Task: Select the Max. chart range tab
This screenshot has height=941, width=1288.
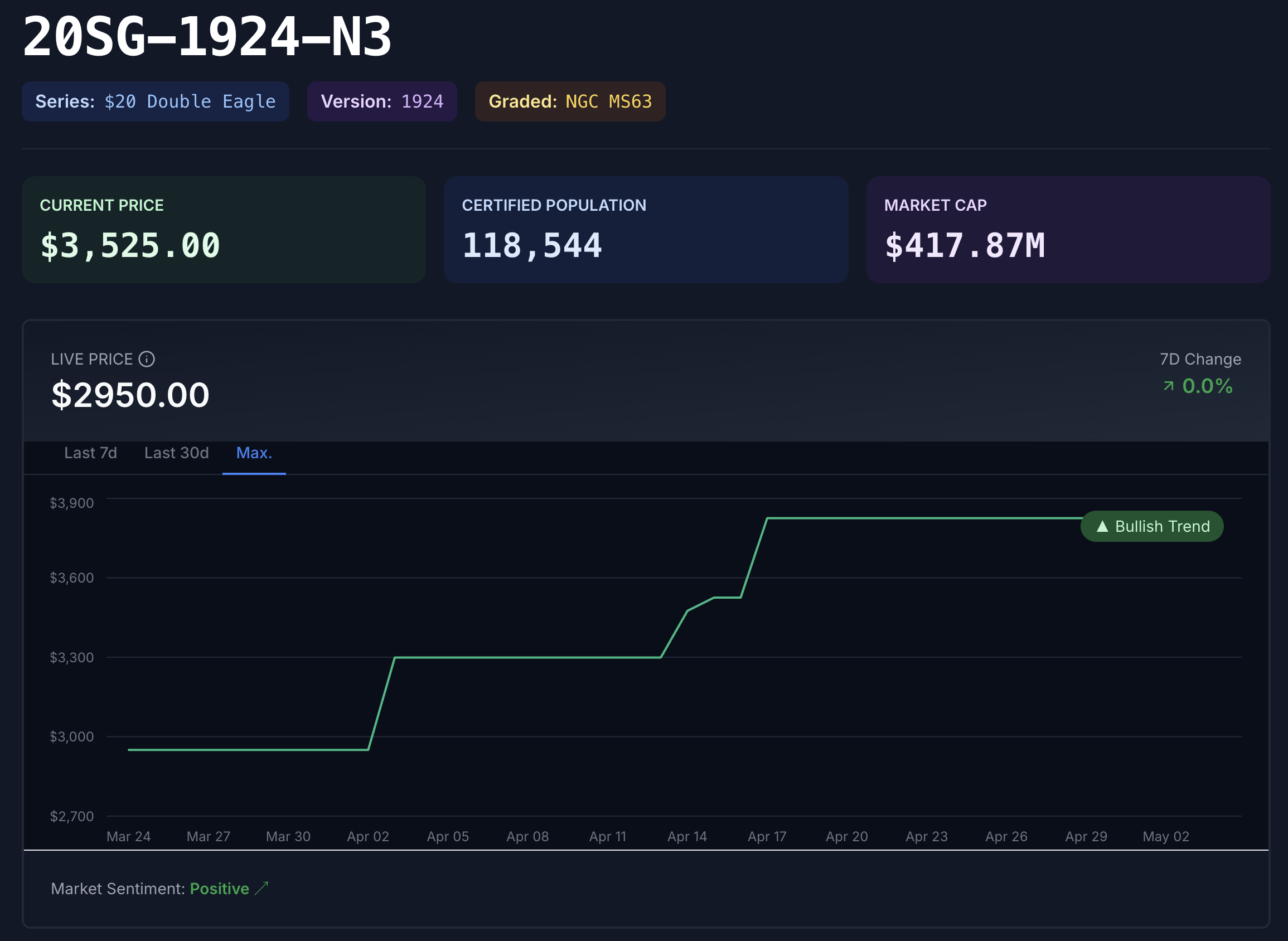Action: click(254, 453)
